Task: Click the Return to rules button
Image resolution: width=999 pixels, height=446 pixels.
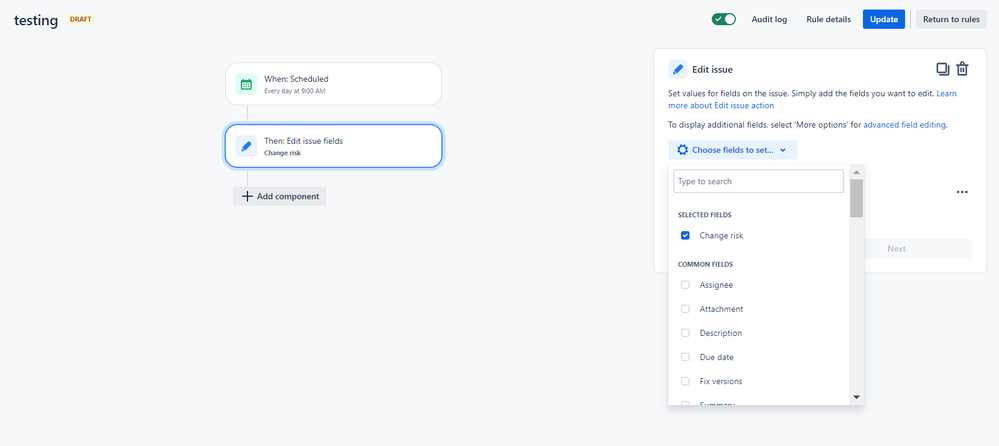Action: click(950, 19)
